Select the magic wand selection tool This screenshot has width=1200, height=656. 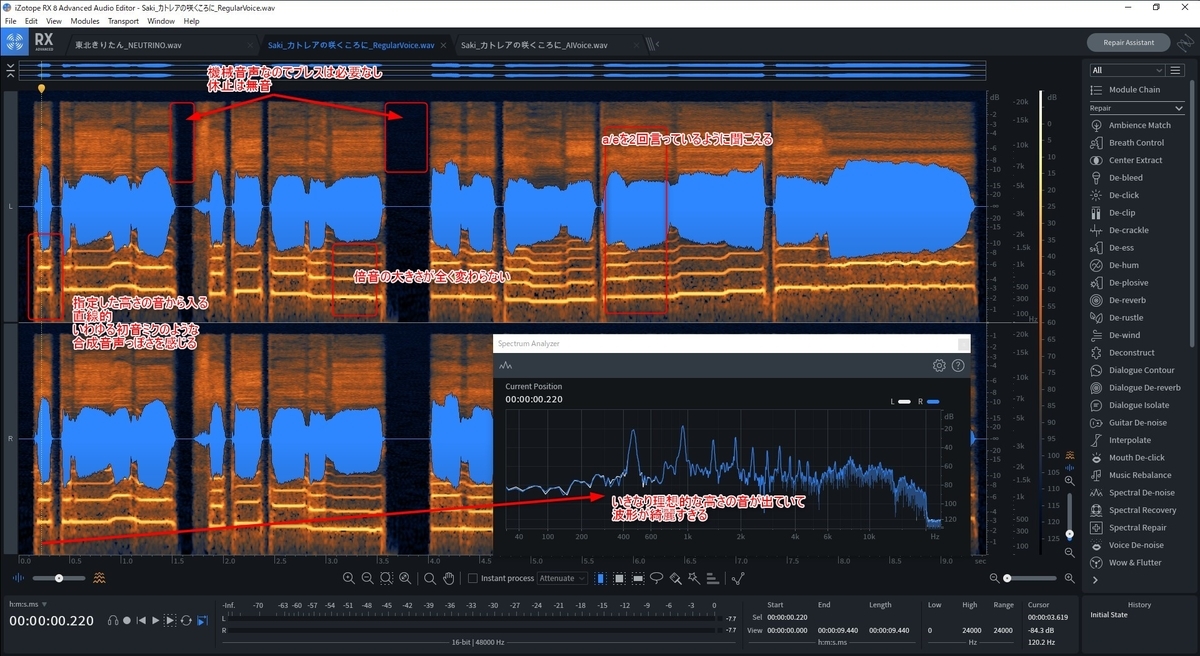(x=695, y=578)
